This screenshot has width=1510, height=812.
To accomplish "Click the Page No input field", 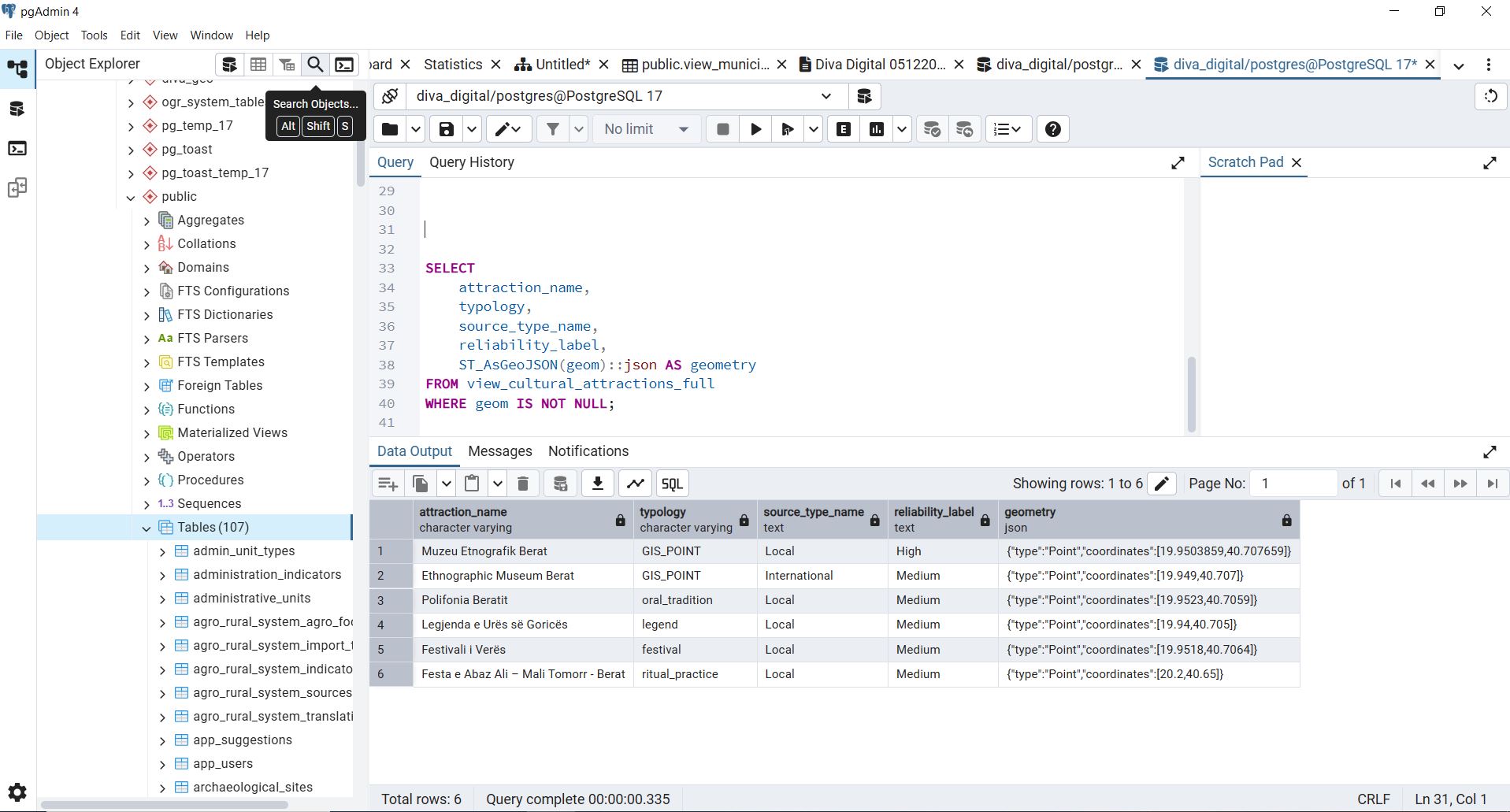I will click(x=1293, y=484).
